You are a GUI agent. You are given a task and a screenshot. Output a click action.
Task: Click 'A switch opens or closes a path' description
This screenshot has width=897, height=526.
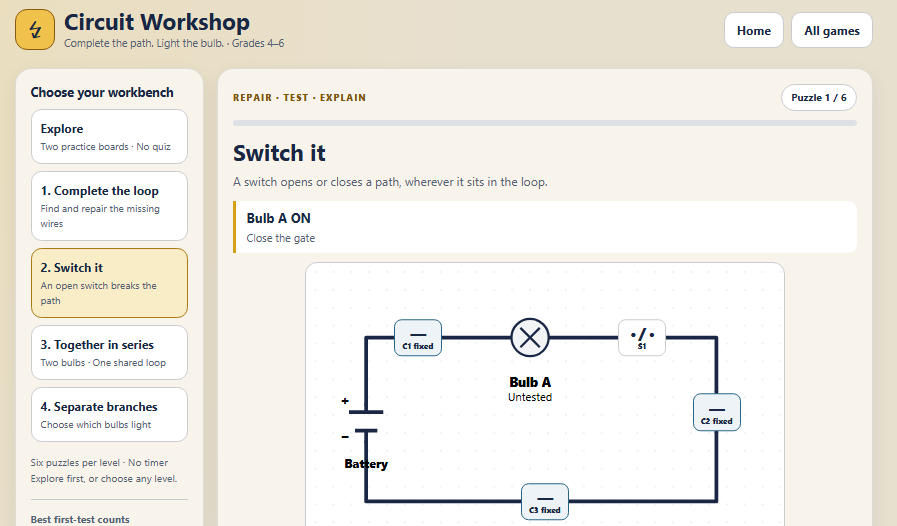tap(390, 182)
